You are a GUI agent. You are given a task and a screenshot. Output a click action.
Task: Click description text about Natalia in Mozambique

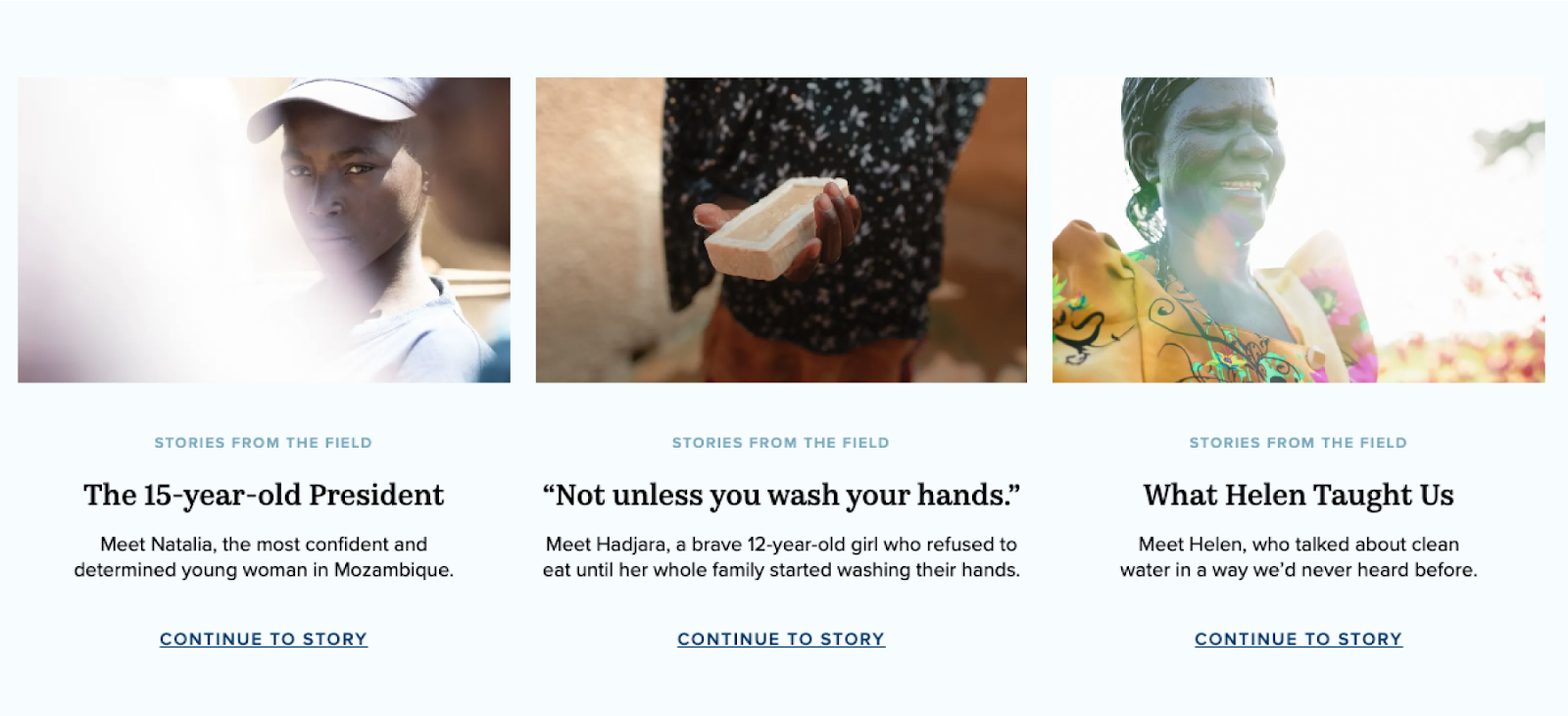point(264,556)
